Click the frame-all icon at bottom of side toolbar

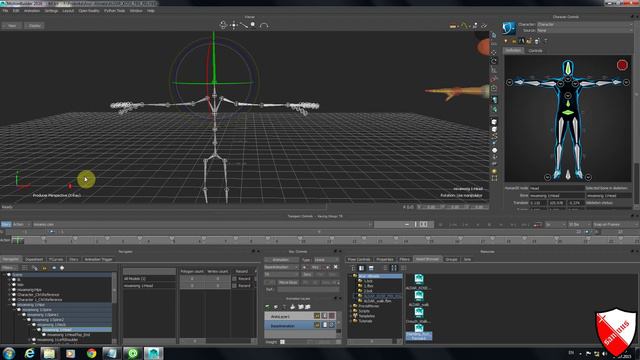(x=494, y=178)
